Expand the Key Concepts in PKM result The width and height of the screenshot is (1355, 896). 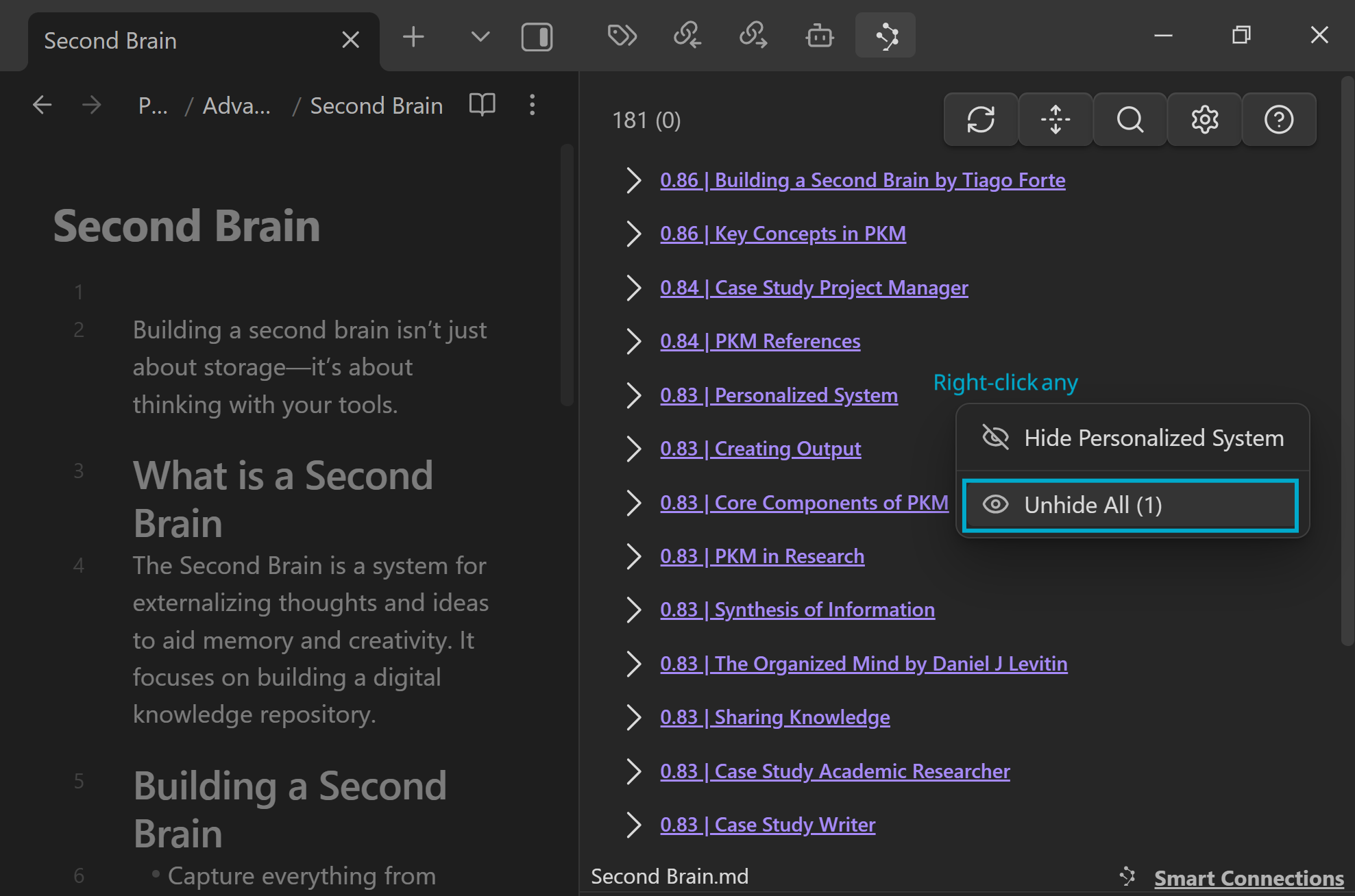pyautogui.click(x=633, y=234)
